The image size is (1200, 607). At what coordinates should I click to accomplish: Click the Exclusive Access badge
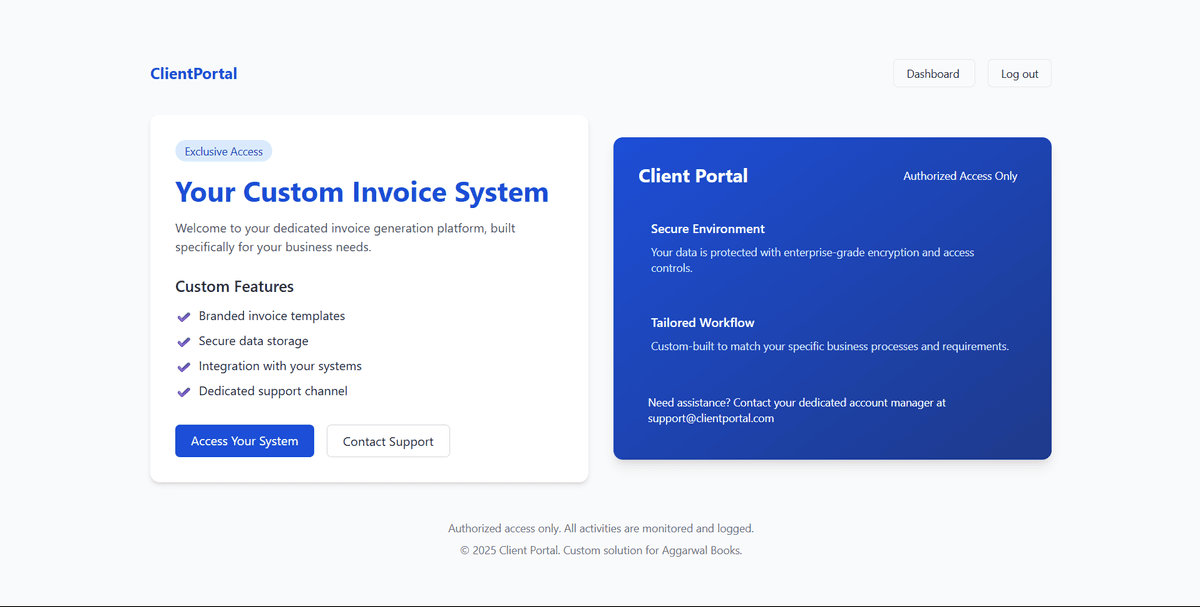pos(224,152)
